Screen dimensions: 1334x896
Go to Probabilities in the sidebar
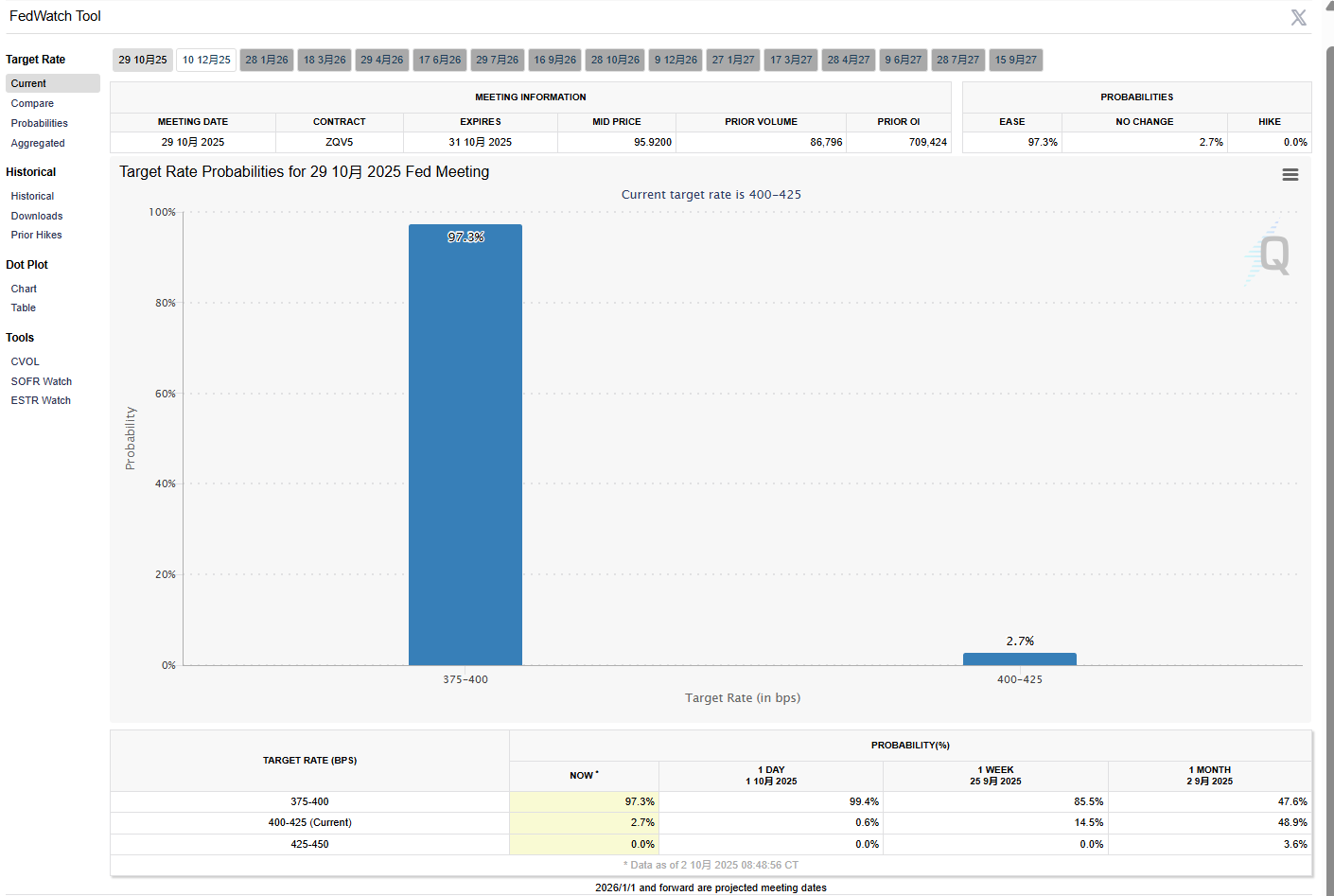point(39,123)
